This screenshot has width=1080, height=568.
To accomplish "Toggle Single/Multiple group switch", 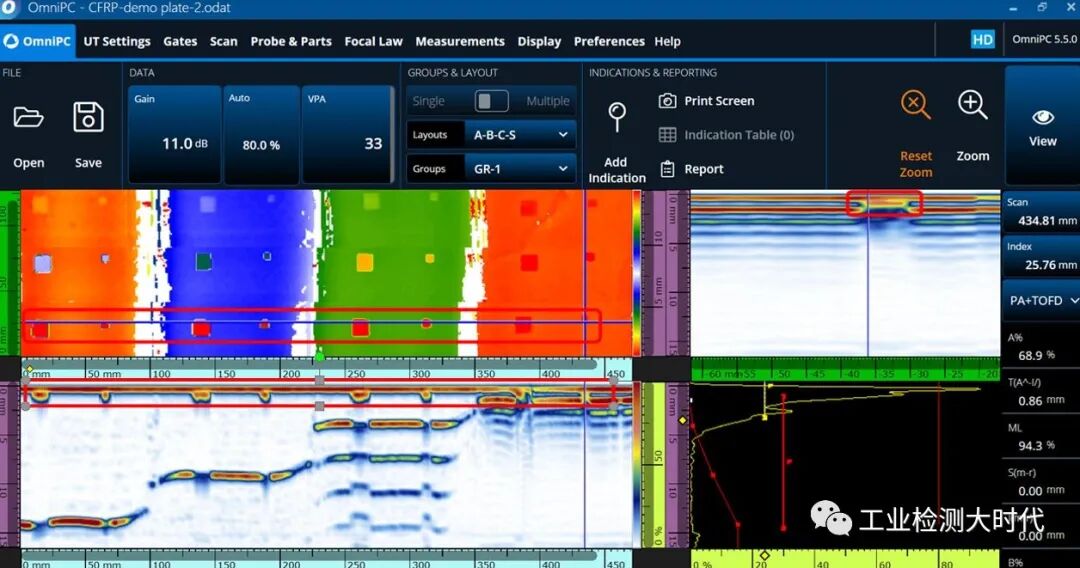I will pyautogui.click(x=491, y=101).
